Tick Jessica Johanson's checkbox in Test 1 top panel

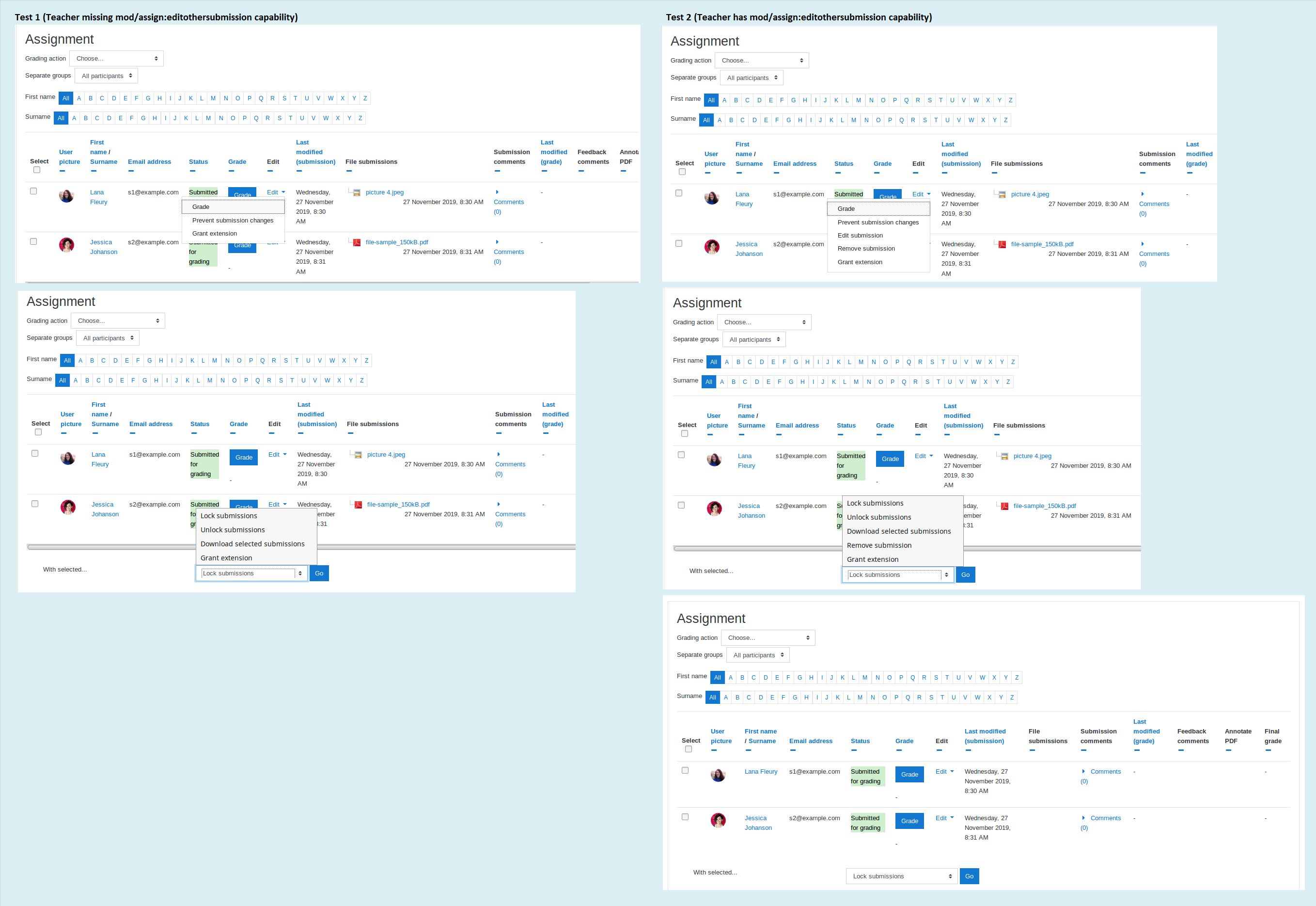(x=33, y=242)
